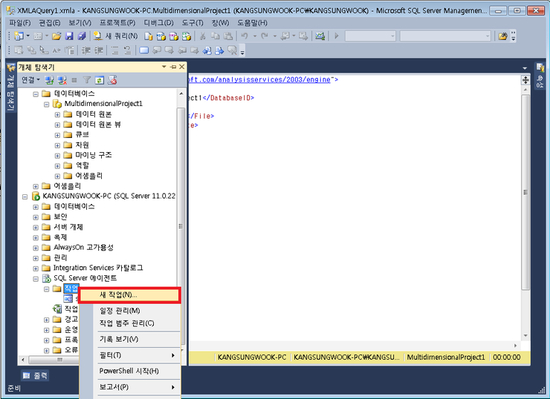Click the Analysis Services MDX Query icon
Viewport: 550px width, 399px height.
click(x=161, y=36)
